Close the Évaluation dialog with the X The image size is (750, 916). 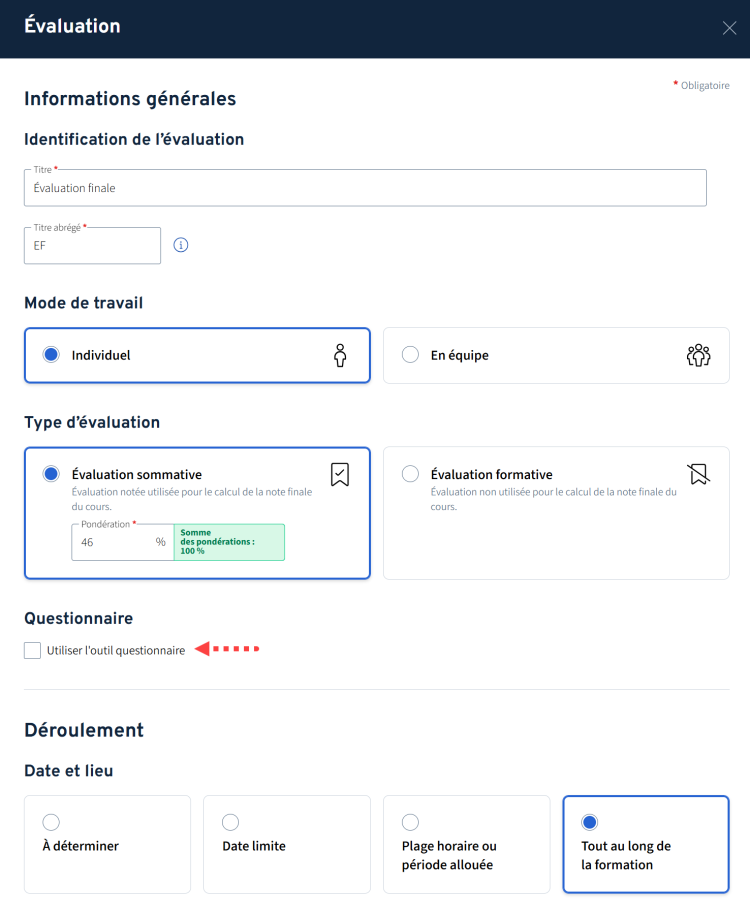click(729, 28)
